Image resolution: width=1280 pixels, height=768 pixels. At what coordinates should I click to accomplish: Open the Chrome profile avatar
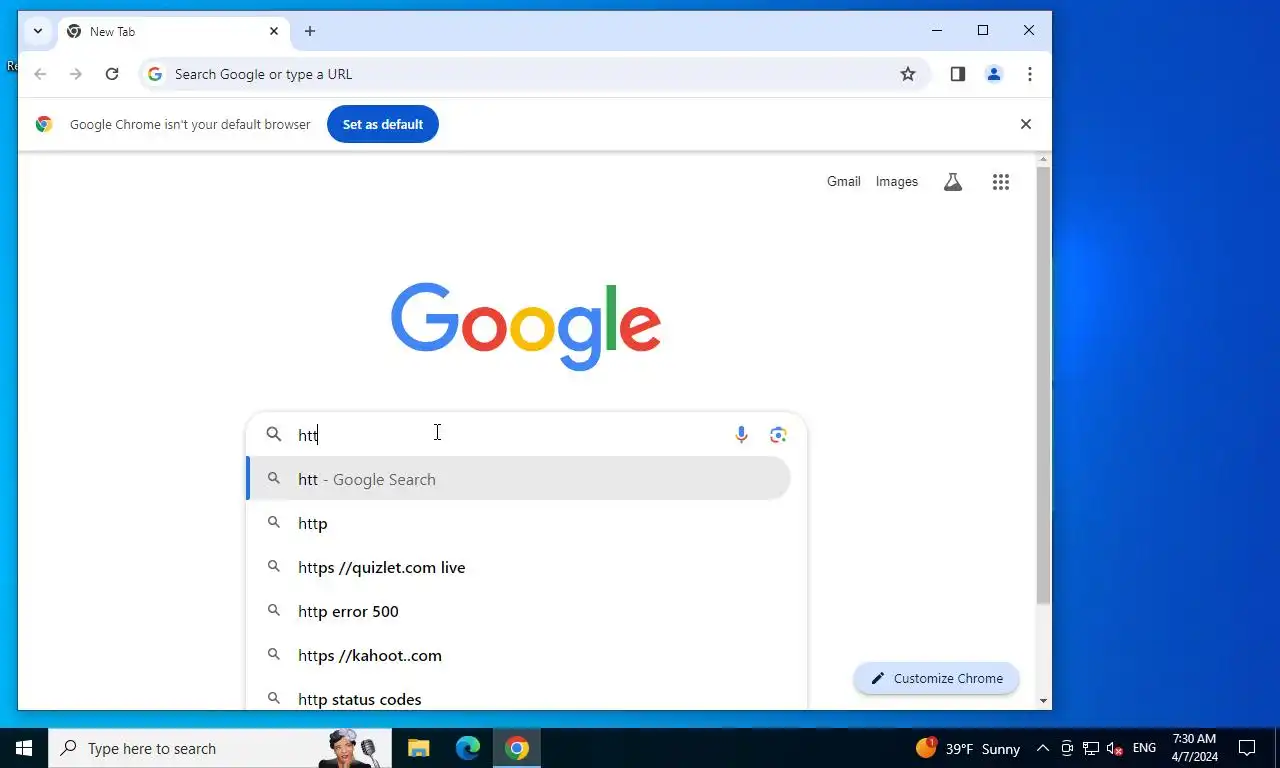(994, 74)
